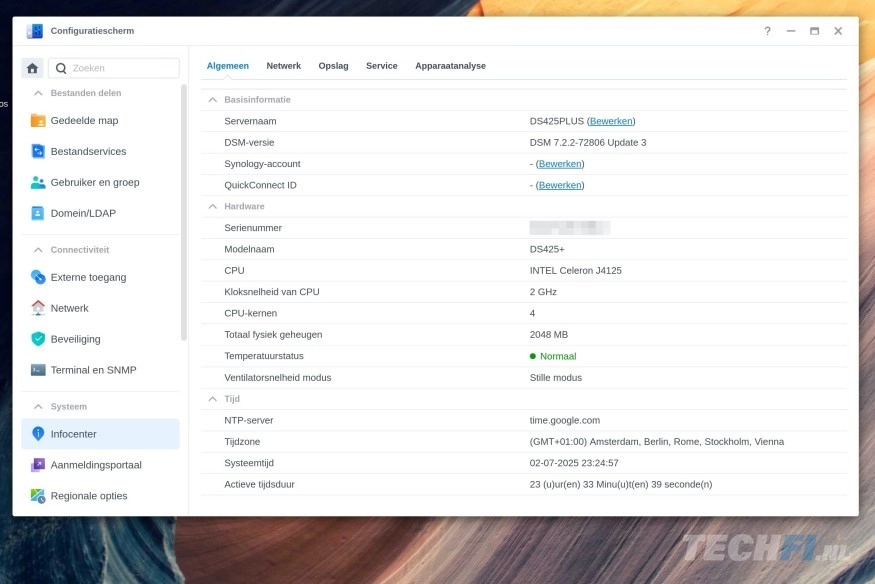
Task: Click the Externe toegang icon
Action: coord(38,277)
